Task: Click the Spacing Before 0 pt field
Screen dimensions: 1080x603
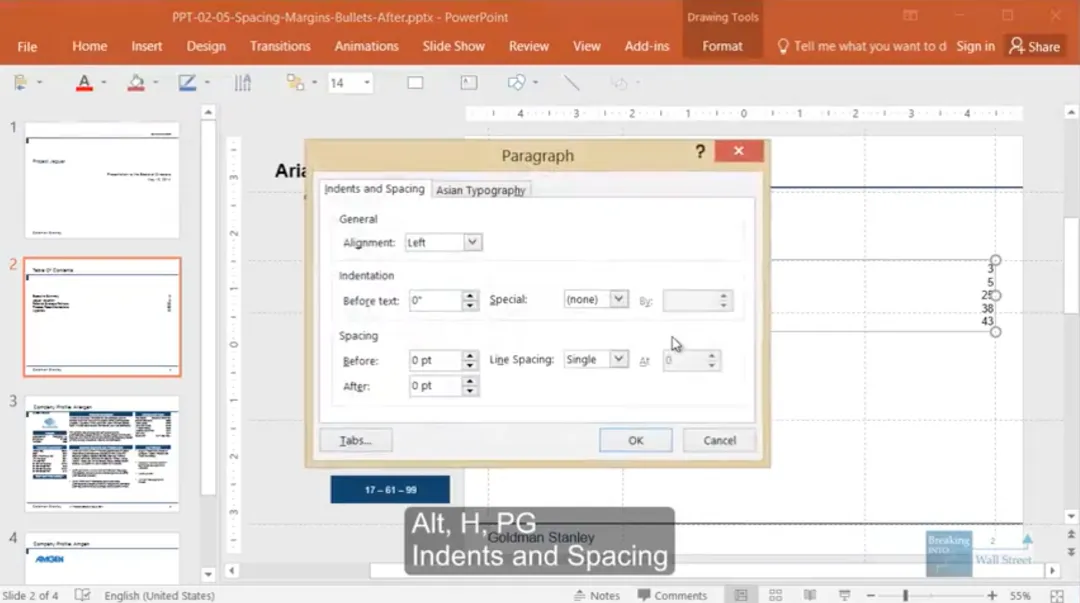Action: (x=435, y=360)
